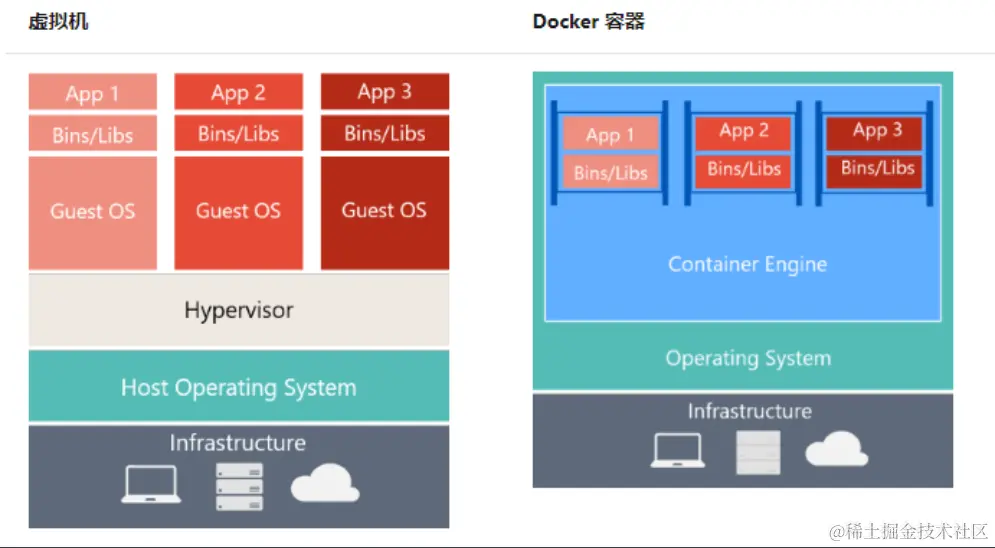Click the Host Operating System layer
The image size is (995, 548).
tap(239, 386)
